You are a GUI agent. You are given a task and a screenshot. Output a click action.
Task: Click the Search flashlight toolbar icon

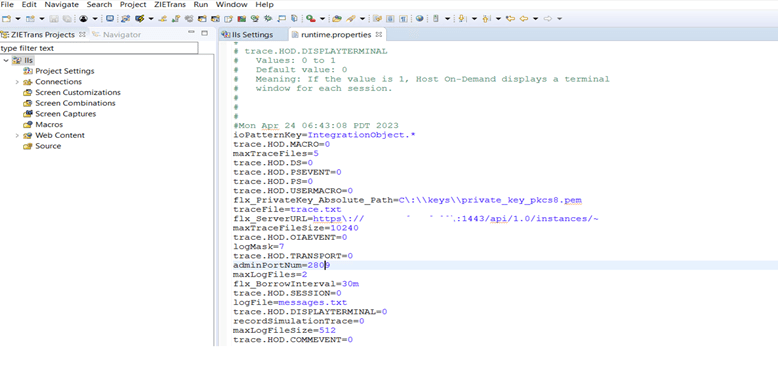point(351,19)
